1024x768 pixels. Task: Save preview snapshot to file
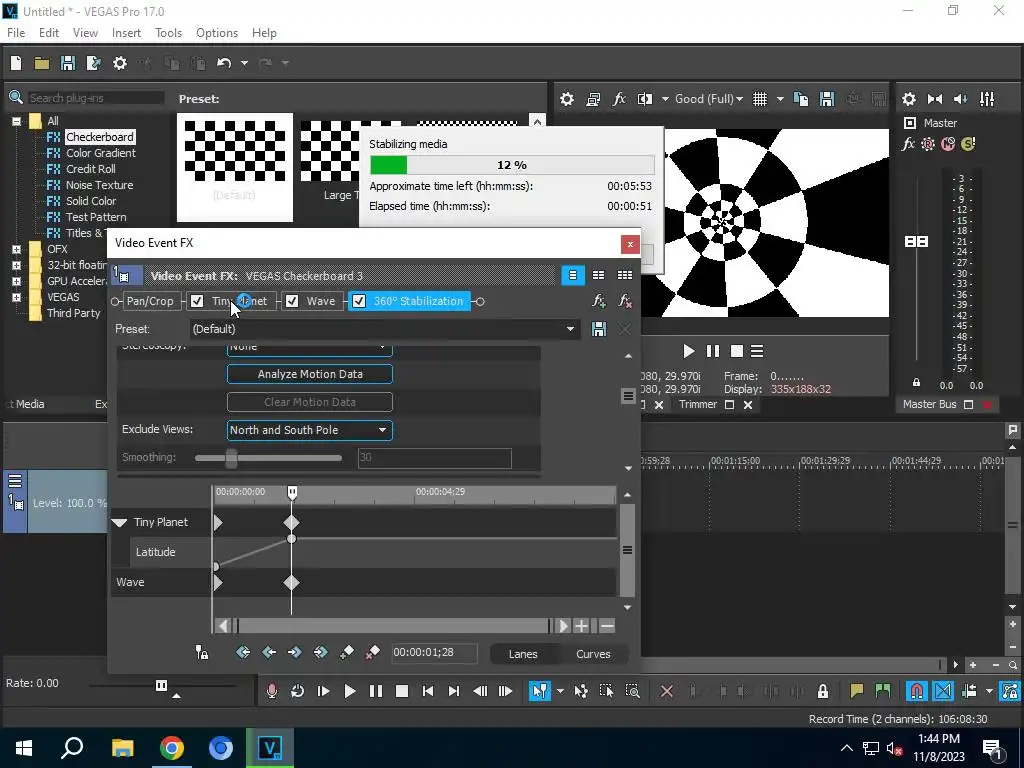pyautogui.click(x=827, y=99)
